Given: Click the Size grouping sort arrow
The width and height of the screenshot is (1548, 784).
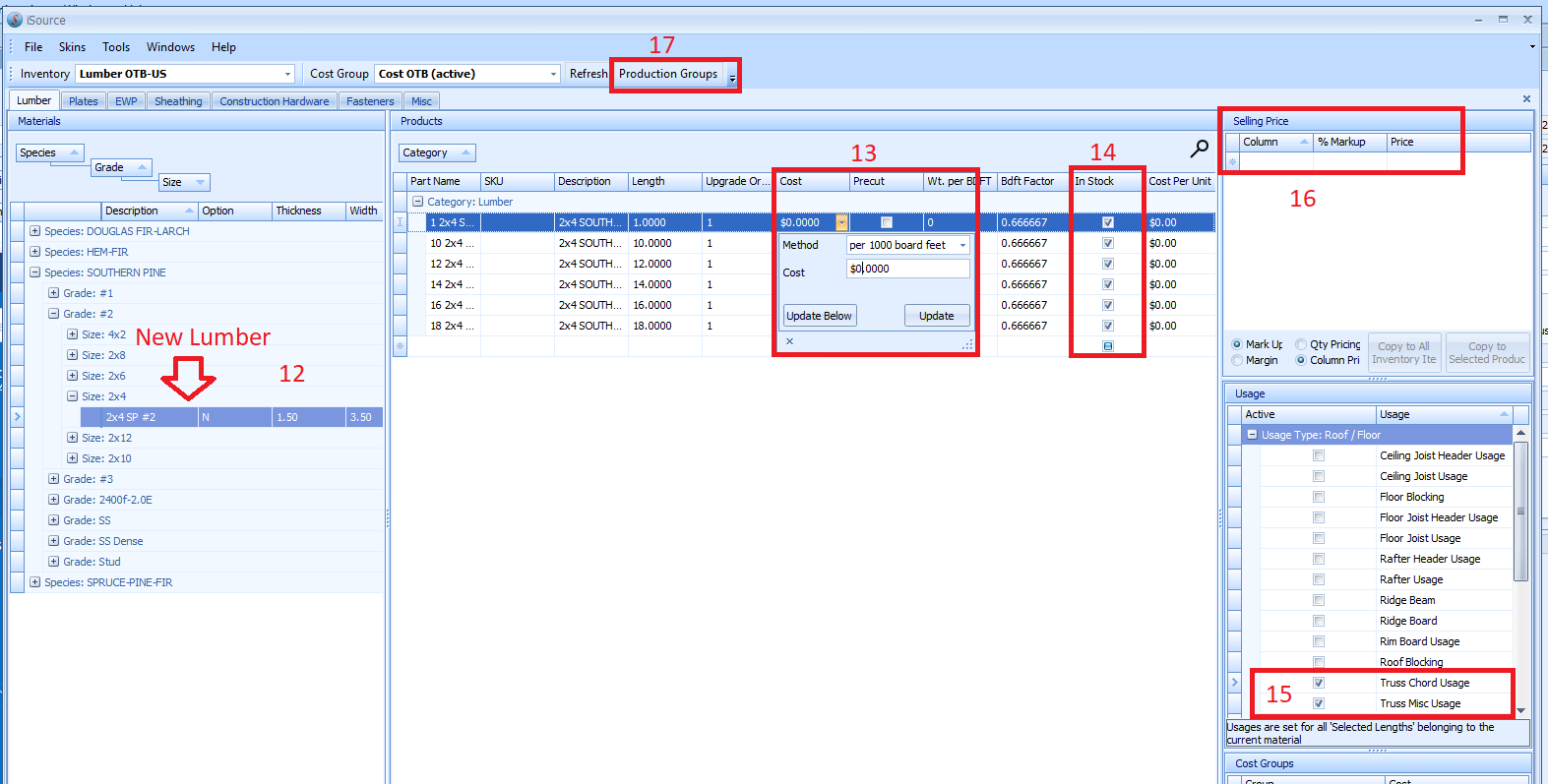Looking at the screenshot, I should 200,182.
